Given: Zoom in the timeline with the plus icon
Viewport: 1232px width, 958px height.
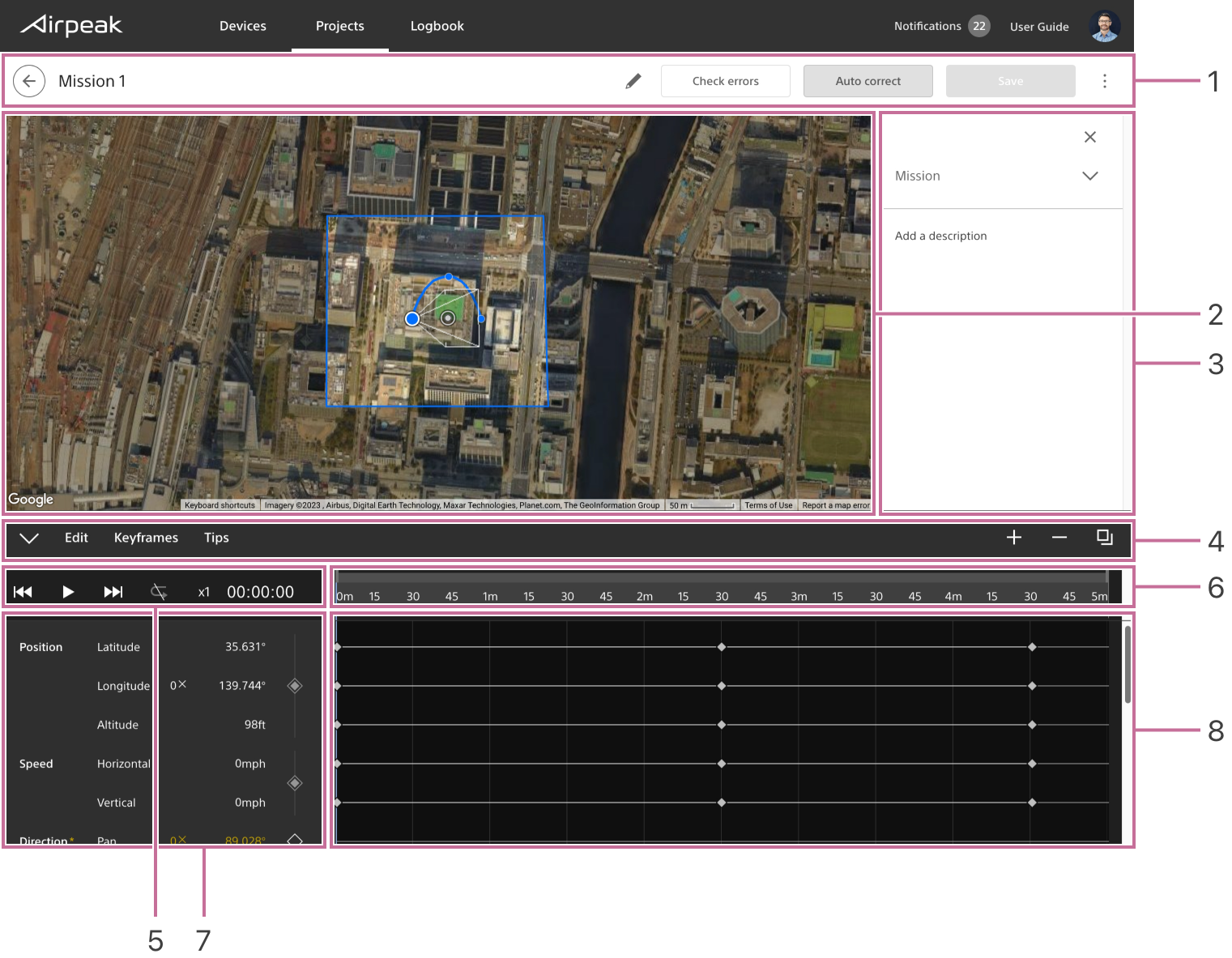Looking at the screenshot, I should click(1014, 538).
